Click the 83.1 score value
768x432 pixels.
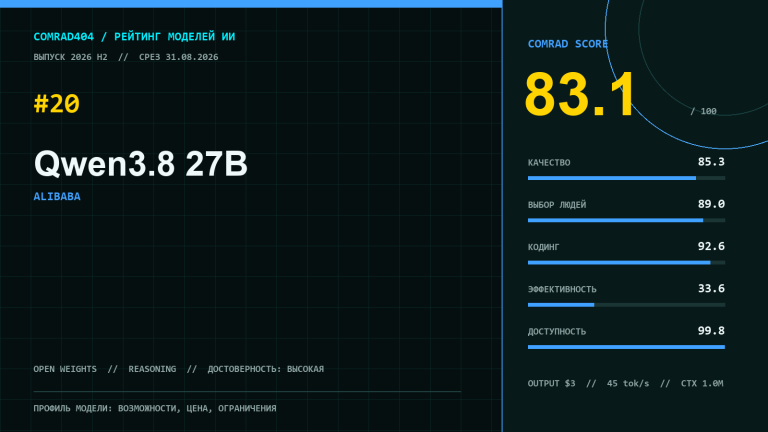coord(579,95)
